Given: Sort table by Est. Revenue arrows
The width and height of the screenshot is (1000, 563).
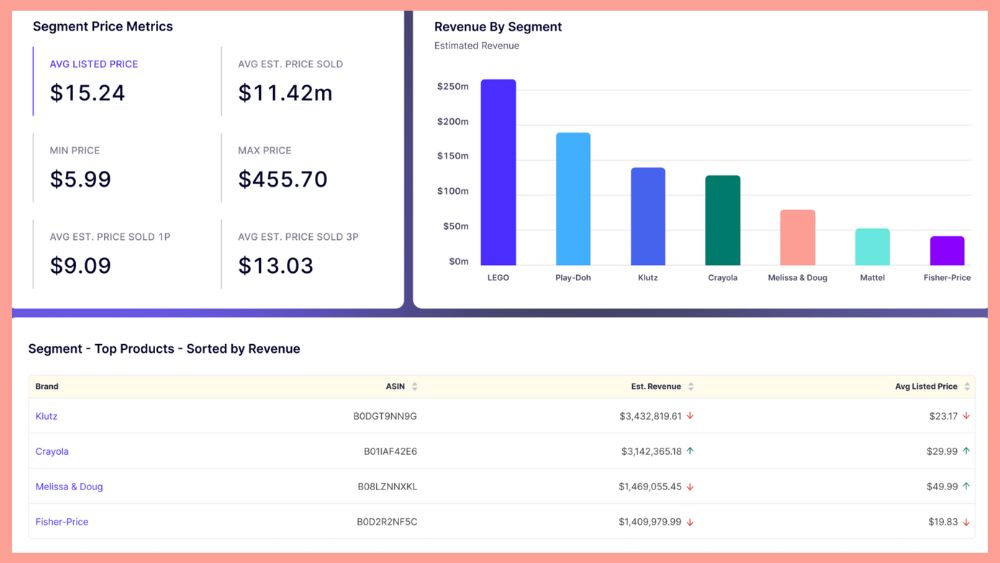Looking at the screenshot, I should pyautogui.click(x=691, y=386).
